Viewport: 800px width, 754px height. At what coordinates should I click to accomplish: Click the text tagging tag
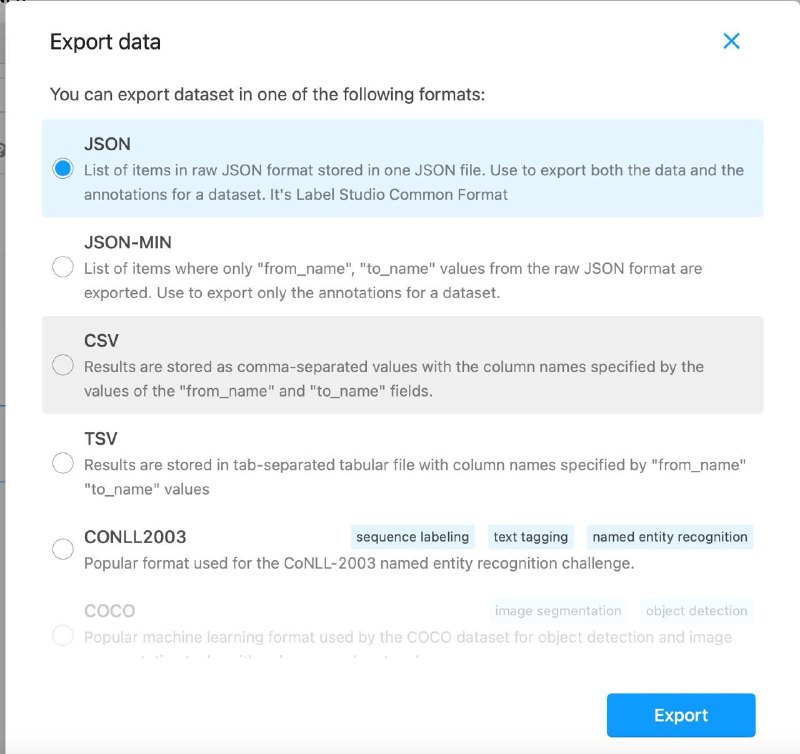pos(531,537)
